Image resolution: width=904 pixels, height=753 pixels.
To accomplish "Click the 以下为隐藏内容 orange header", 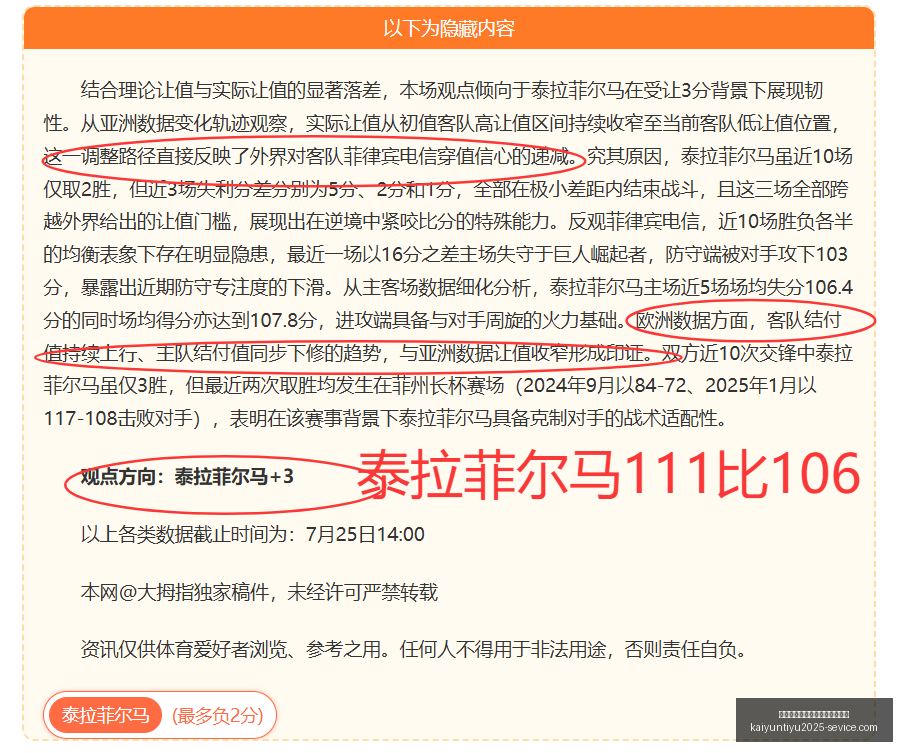I will click(449, 28).
